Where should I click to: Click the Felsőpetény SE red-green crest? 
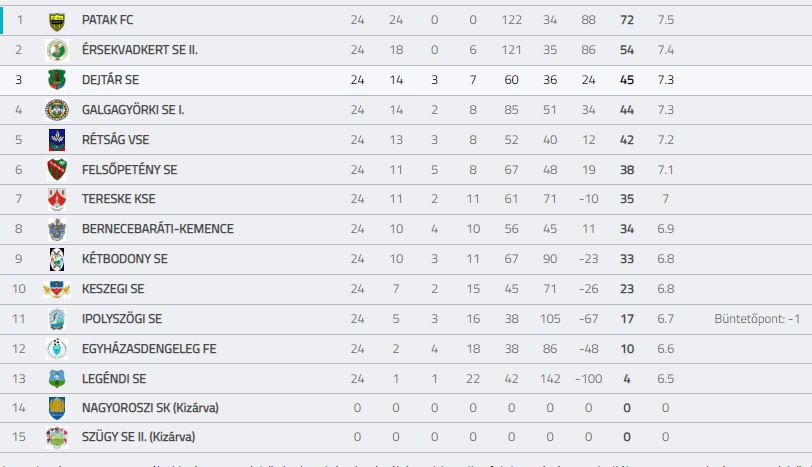coord(57,170)
